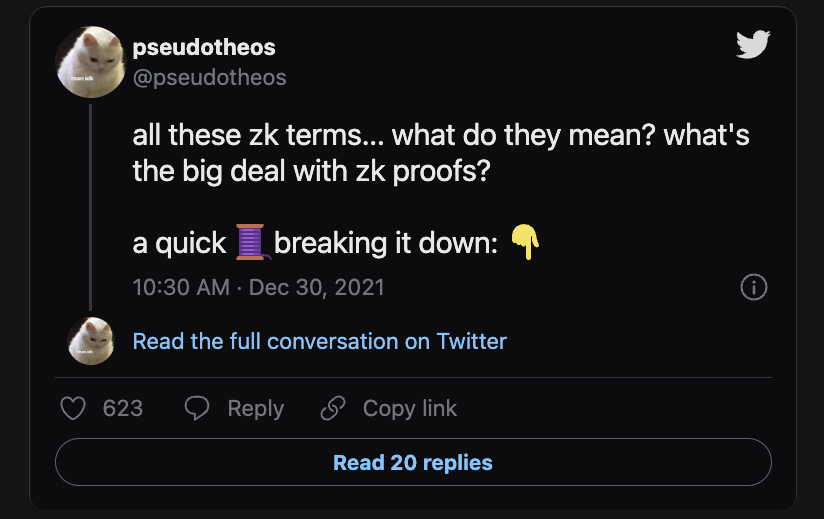Open Read the full conversation on Twitter

pyautogui.click(x=319, y=341)
